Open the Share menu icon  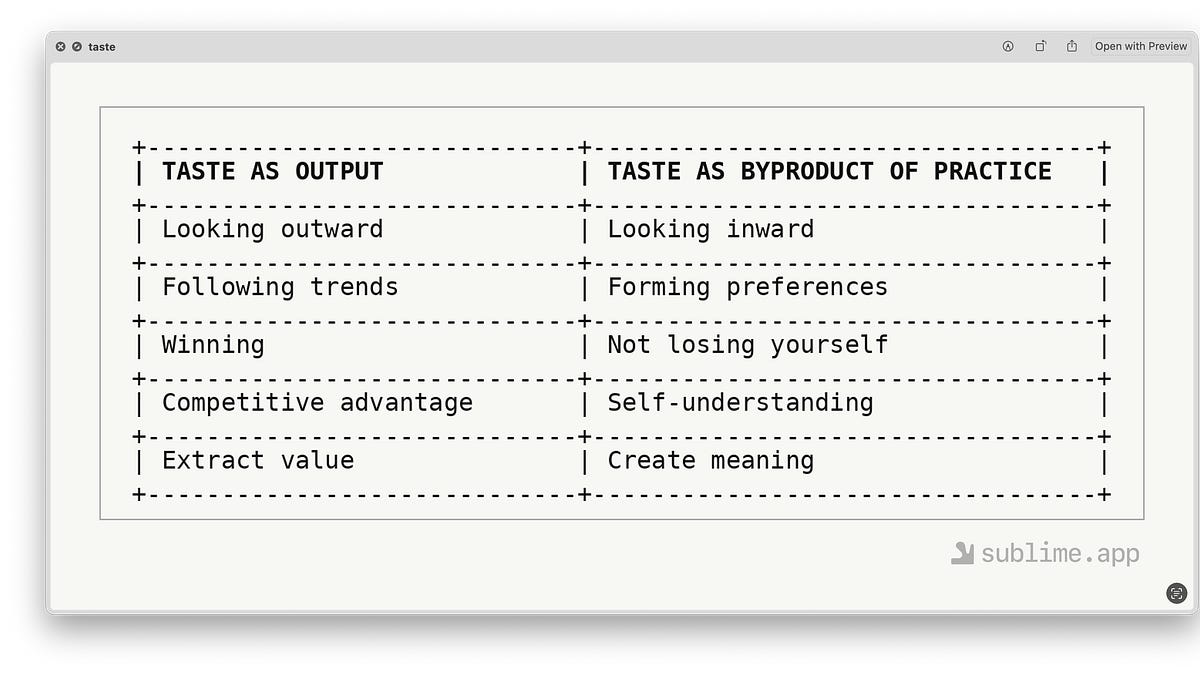[x=1072, y=46]
